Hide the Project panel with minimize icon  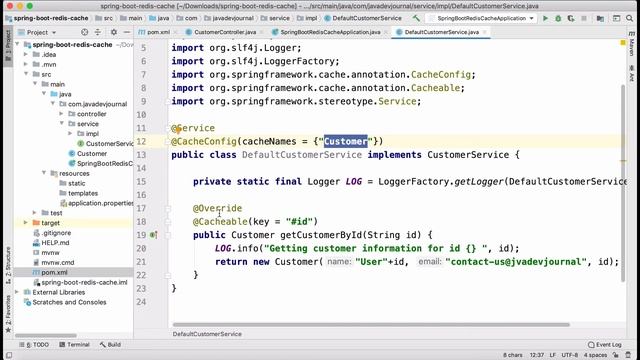coord(127,32)
